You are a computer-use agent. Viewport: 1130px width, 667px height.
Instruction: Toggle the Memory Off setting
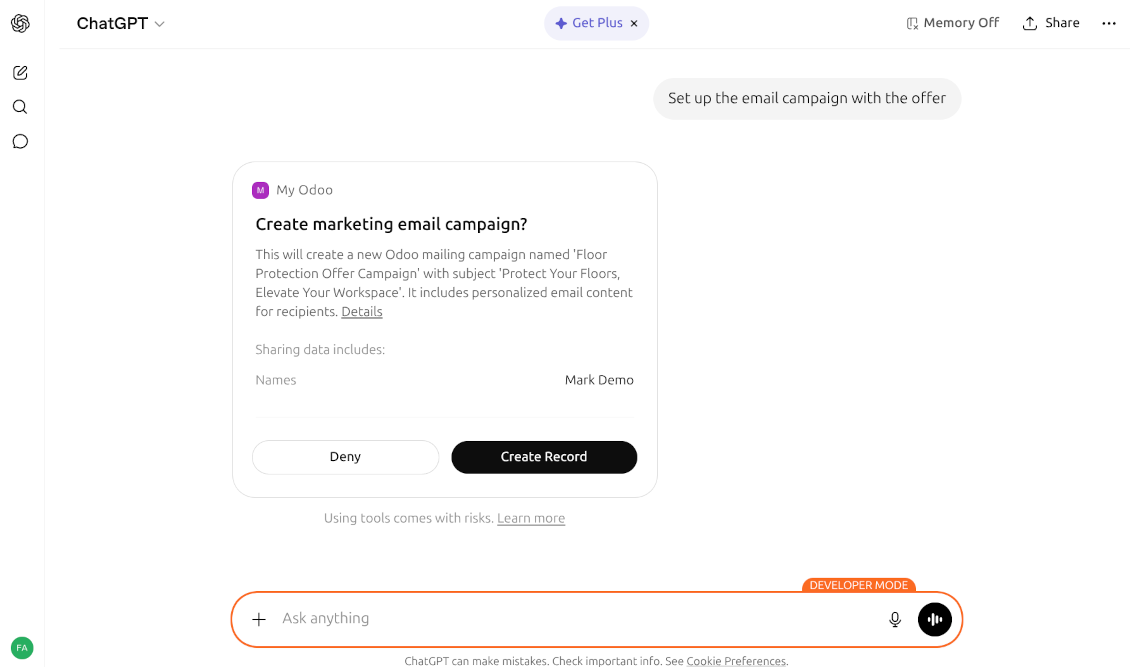tap(951, 22)
